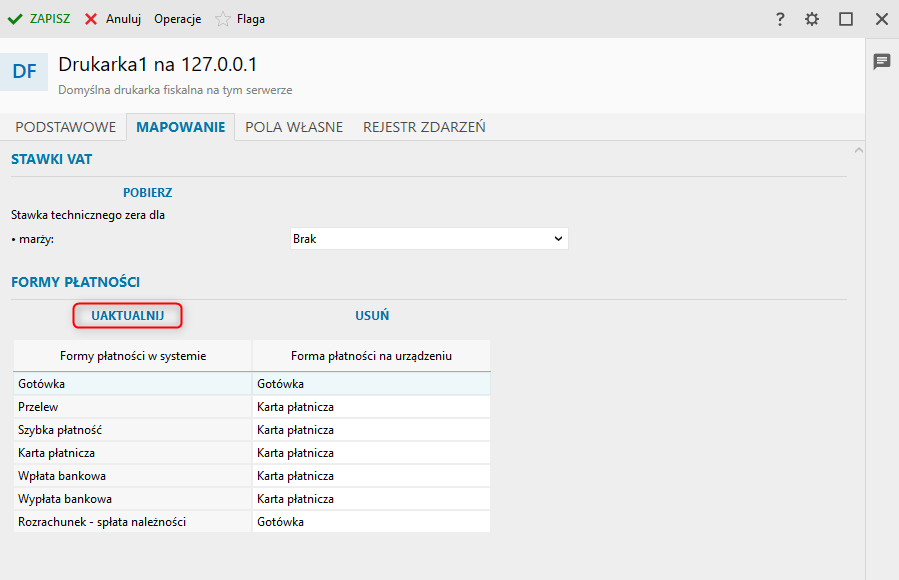Click the Flaga label
899x580 pixels.
(x=251, y=19)
